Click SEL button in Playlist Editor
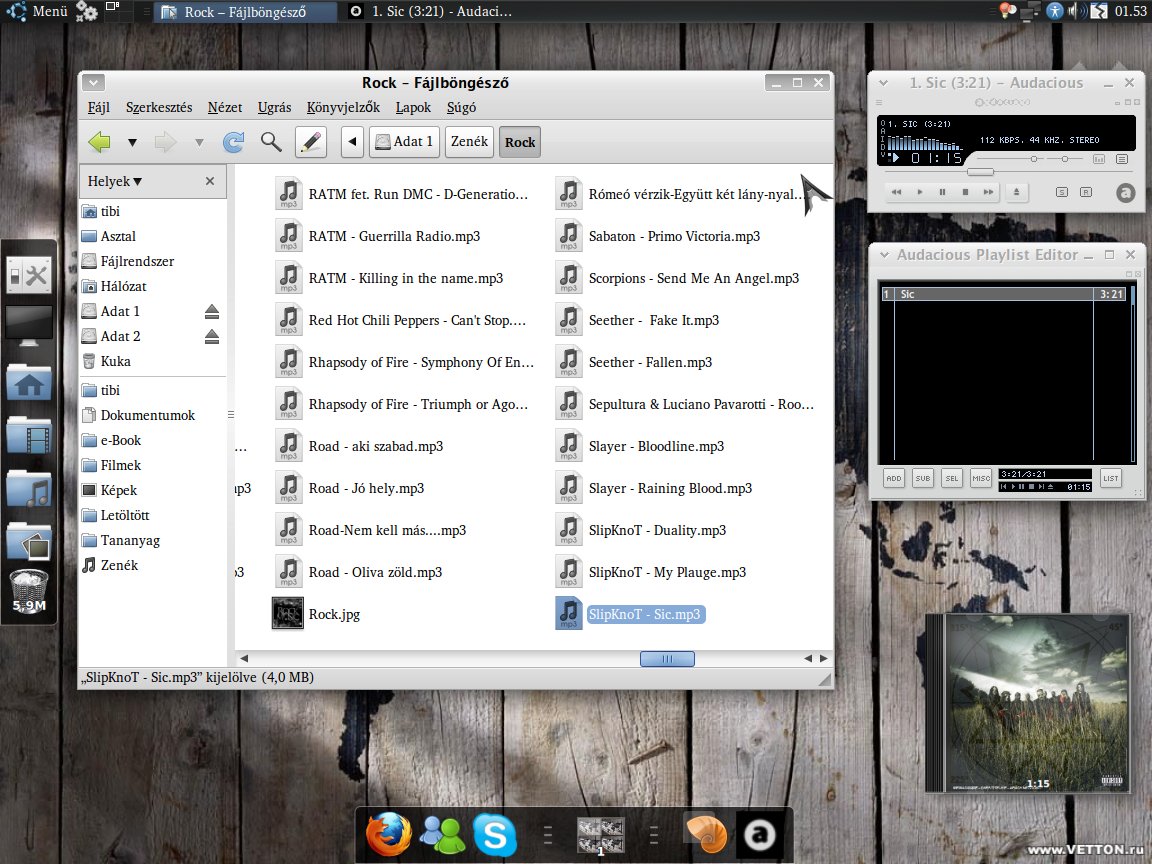Image resolution: width=1152 pixels, height=864 pixels. point(952,478)
